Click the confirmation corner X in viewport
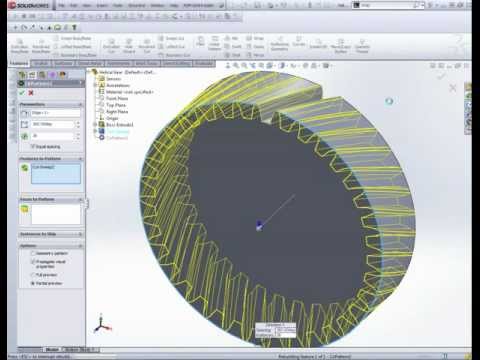The height and width of the screenshot is (360, 480). 453,88
